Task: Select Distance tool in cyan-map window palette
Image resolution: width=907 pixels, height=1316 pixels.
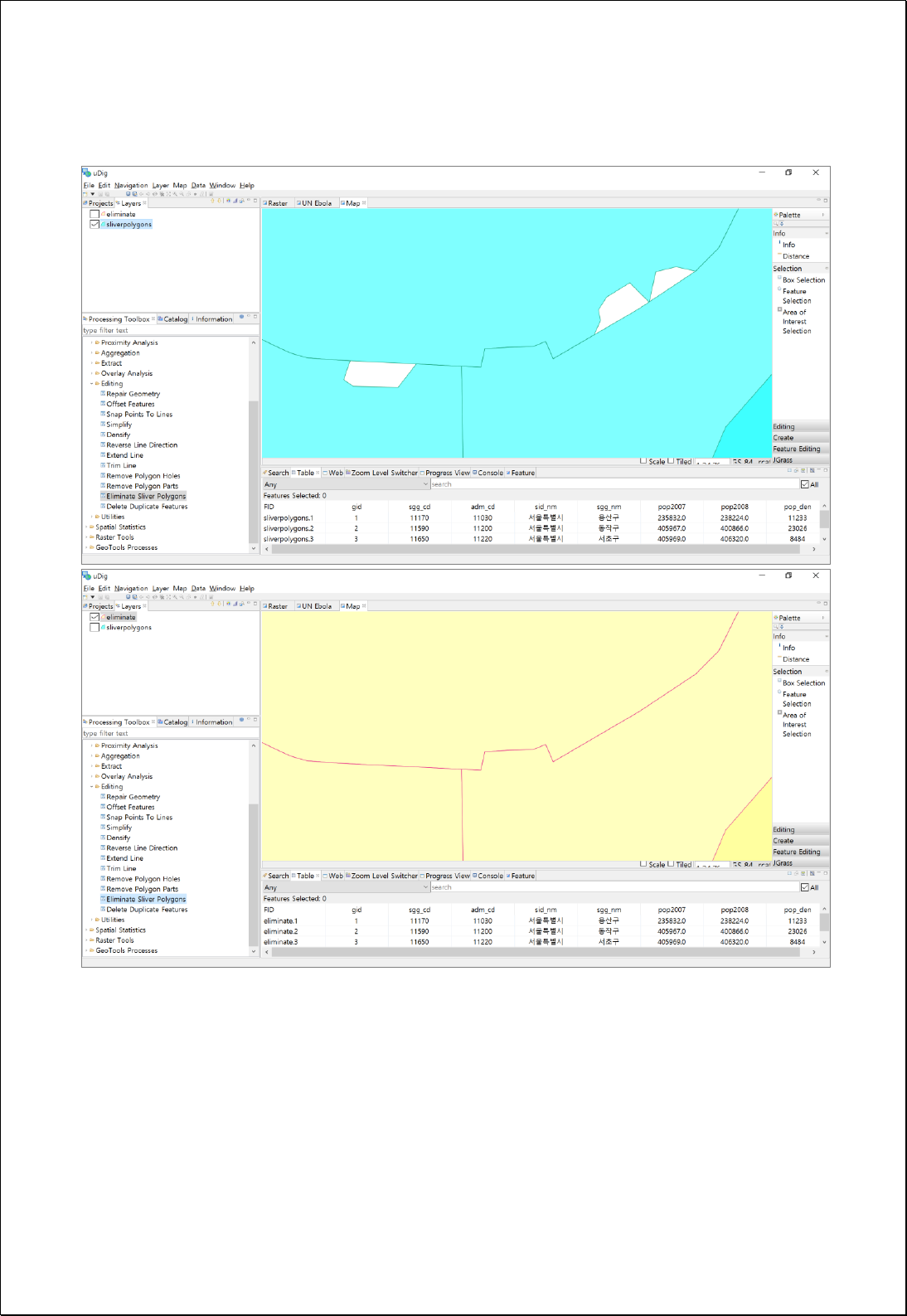Action: click(795, 256)
